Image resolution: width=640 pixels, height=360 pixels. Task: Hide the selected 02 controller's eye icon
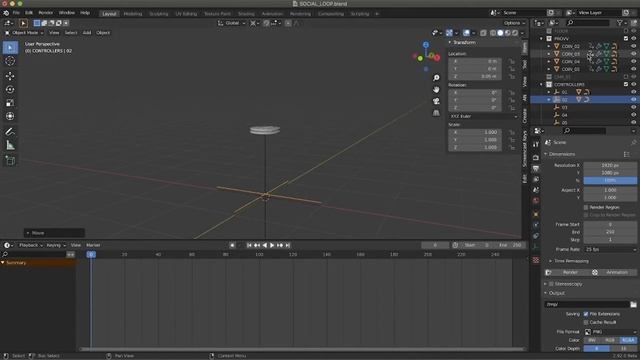(x=633, y=100)
